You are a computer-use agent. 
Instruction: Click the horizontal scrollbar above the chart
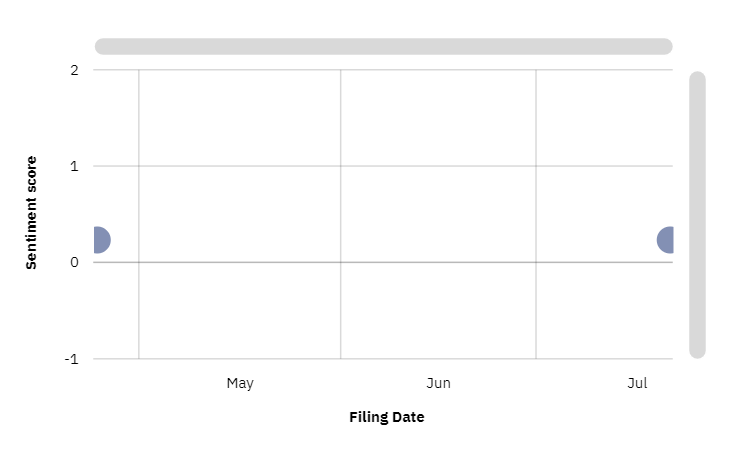(x=384, y=46)
